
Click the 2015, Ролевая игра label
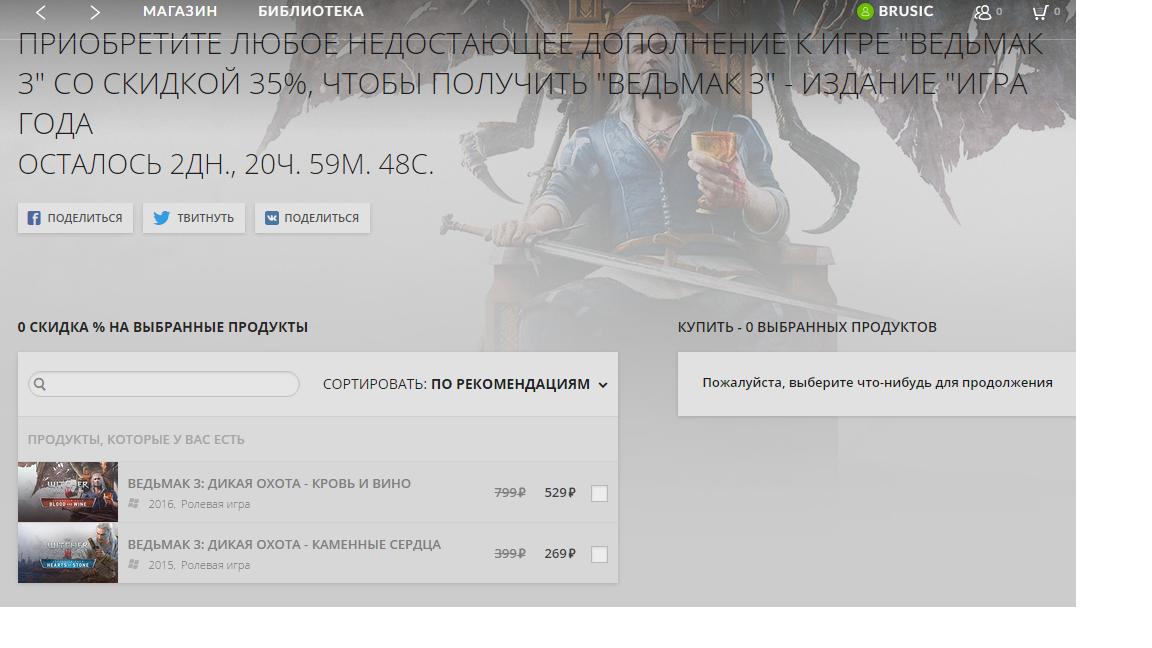point(199,565)
